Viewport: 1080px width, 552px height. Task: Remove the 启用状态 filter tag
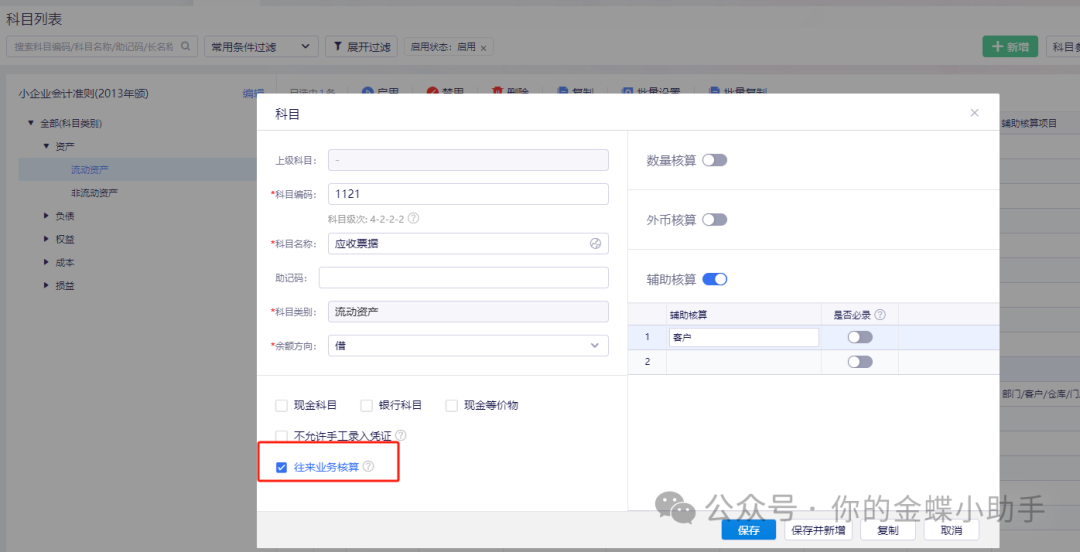(x=484, y=48)
